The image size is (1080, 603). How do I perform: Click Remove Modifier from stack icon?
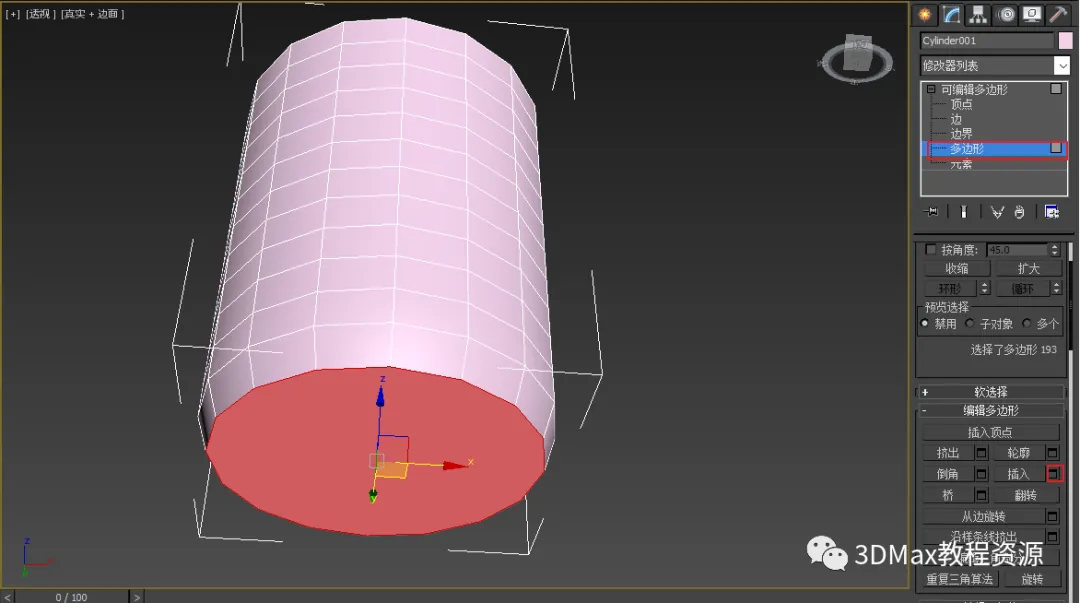pos(1019,212)
